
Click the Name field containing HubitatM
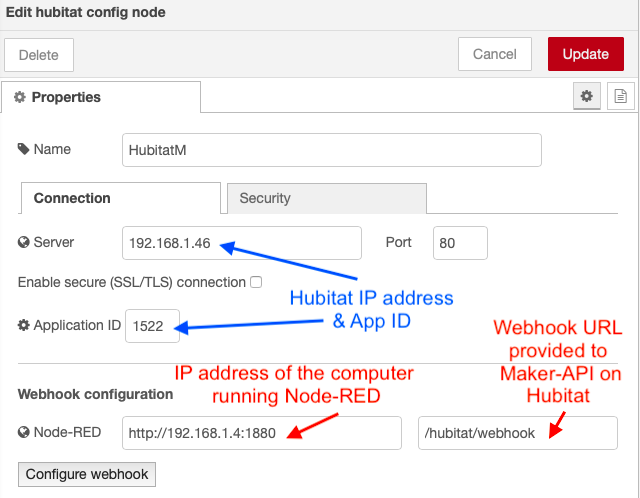click(x=332, y=150)
